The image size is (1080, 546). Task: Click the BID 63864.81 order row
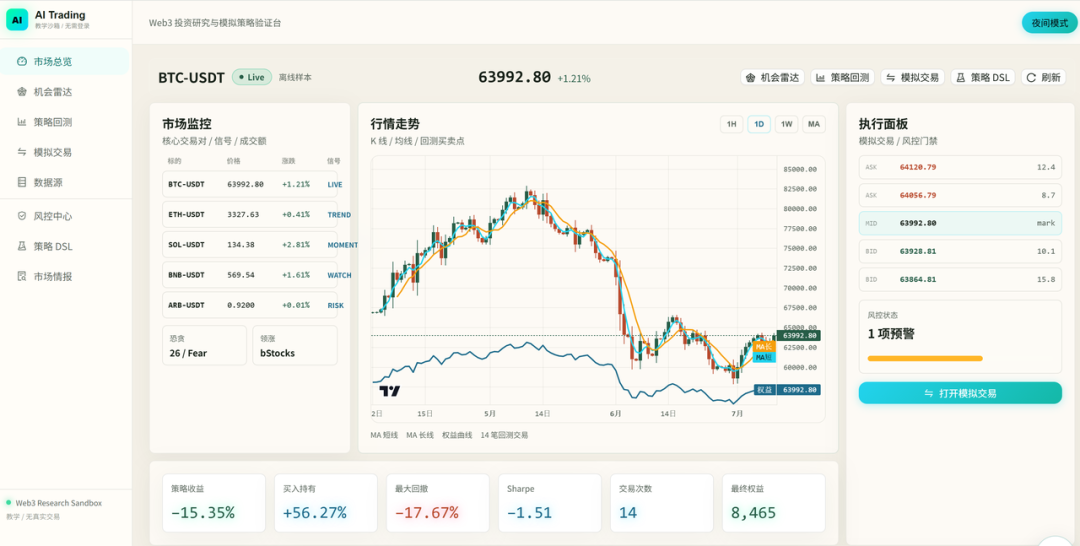click(960, 280)
